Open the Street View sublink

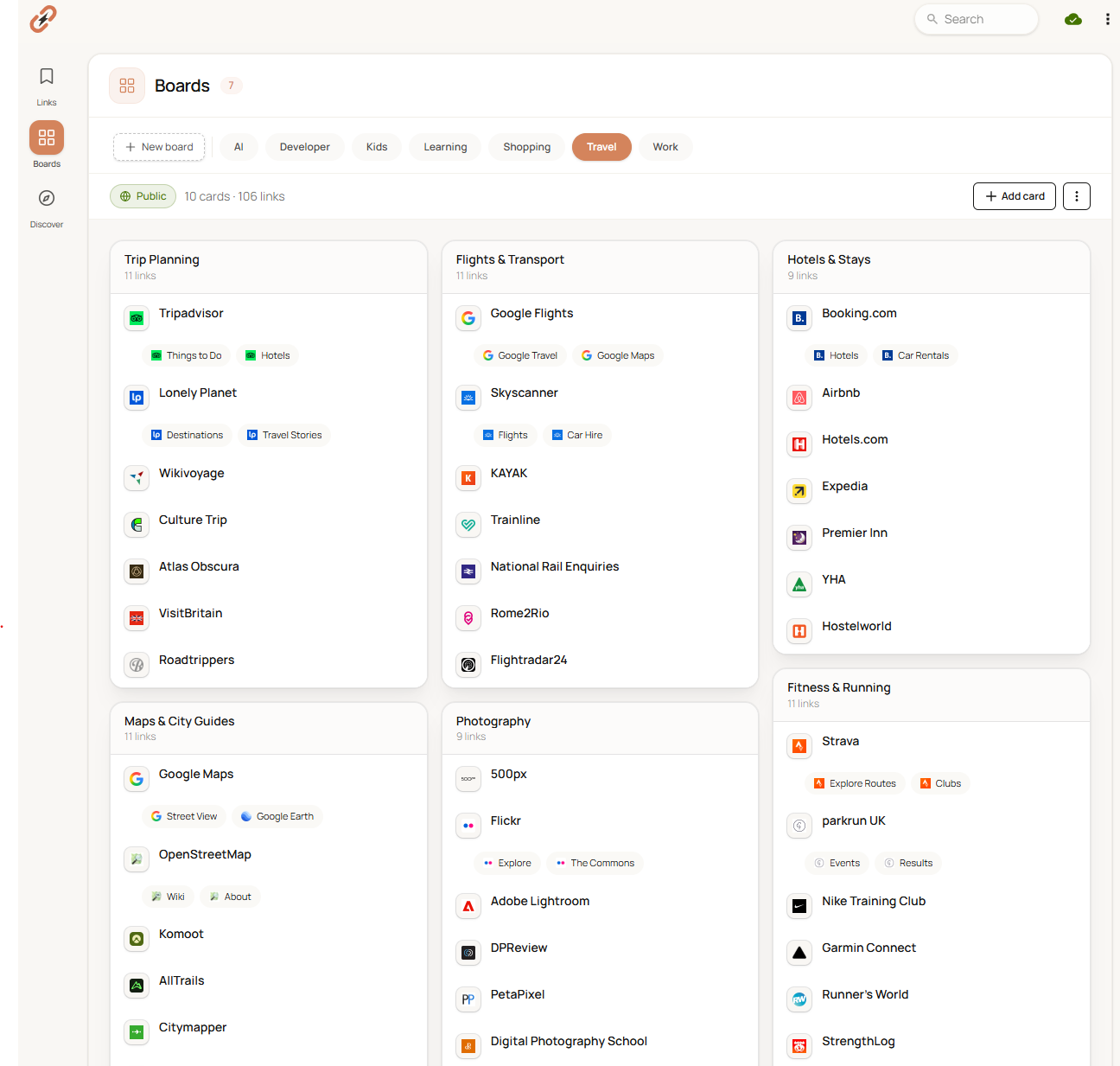[183, 816]
